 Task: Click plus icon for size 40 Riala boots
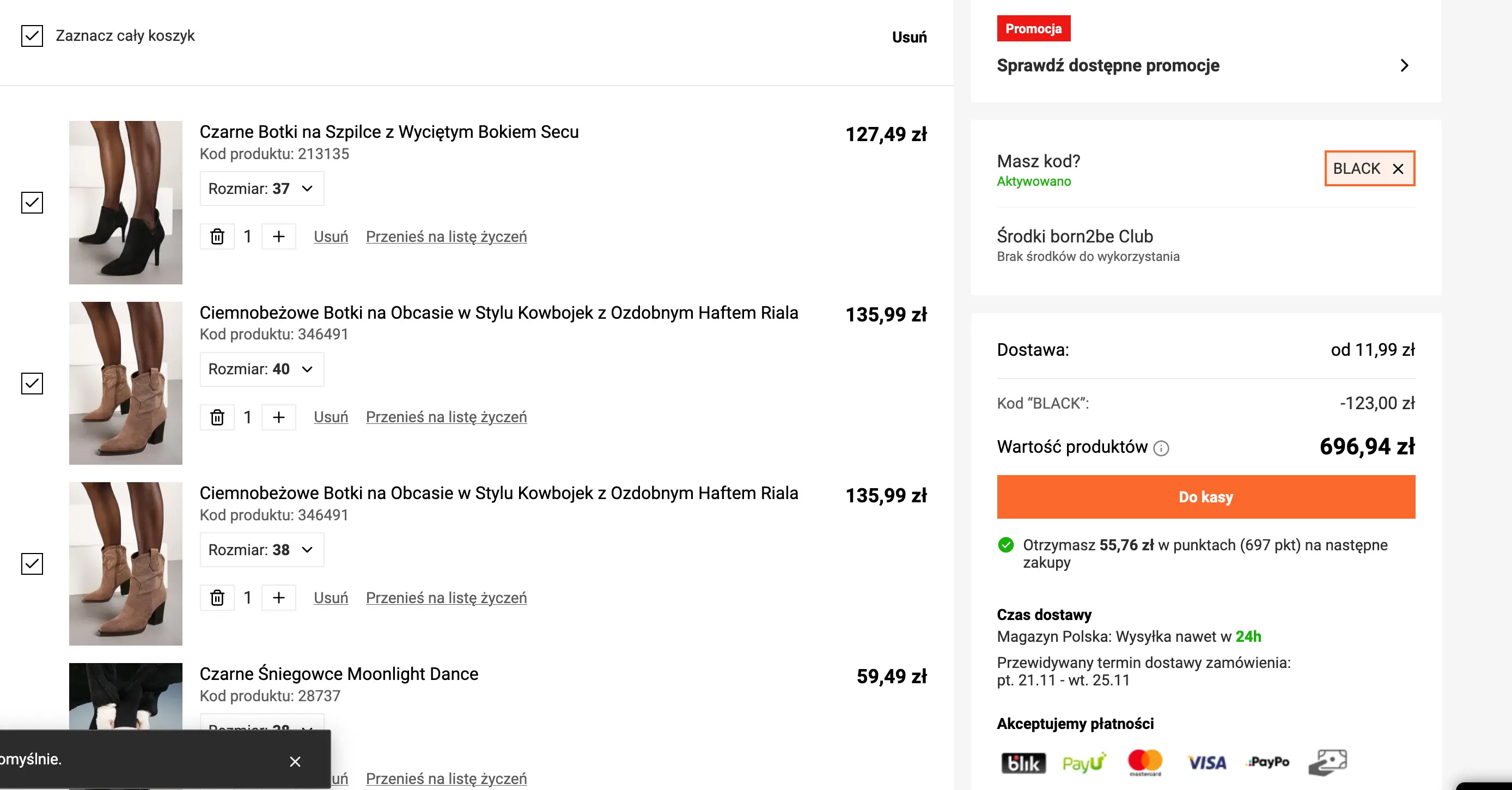coord(278,417)
